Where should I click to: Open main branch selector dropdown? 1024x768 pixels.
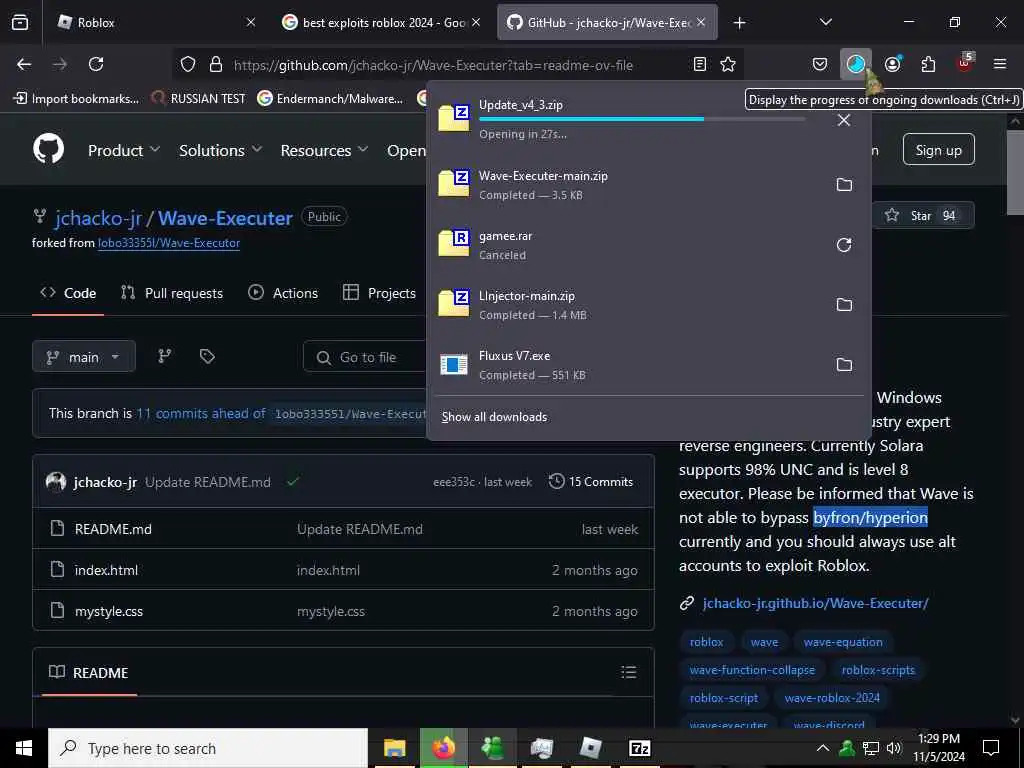pyautogui.click(x=84, y=357)
